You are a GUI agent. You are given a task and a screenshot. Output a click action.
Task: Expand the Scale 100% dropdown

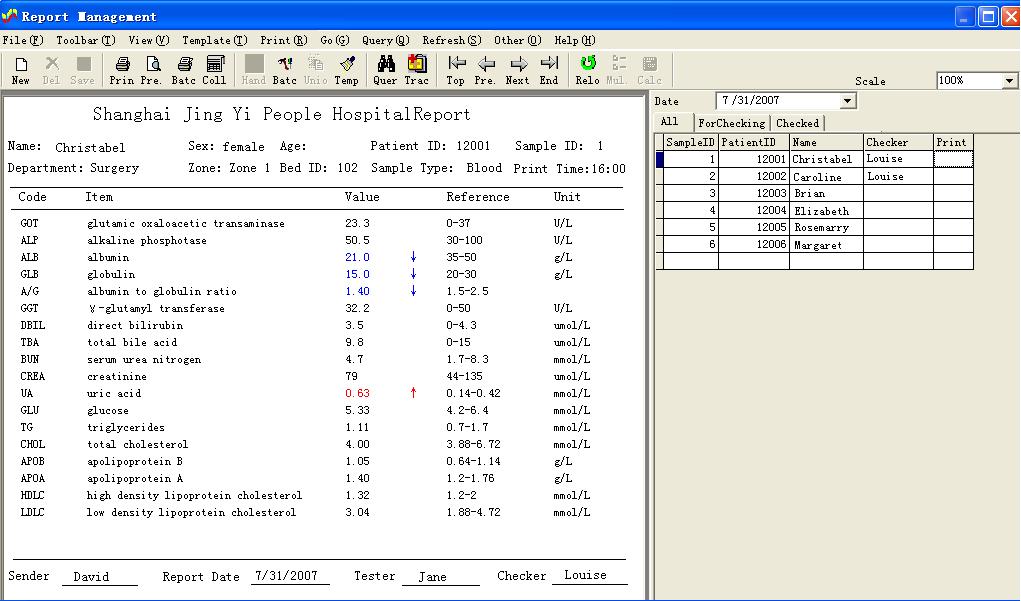pyautogui.click(x=1009, y=81)
